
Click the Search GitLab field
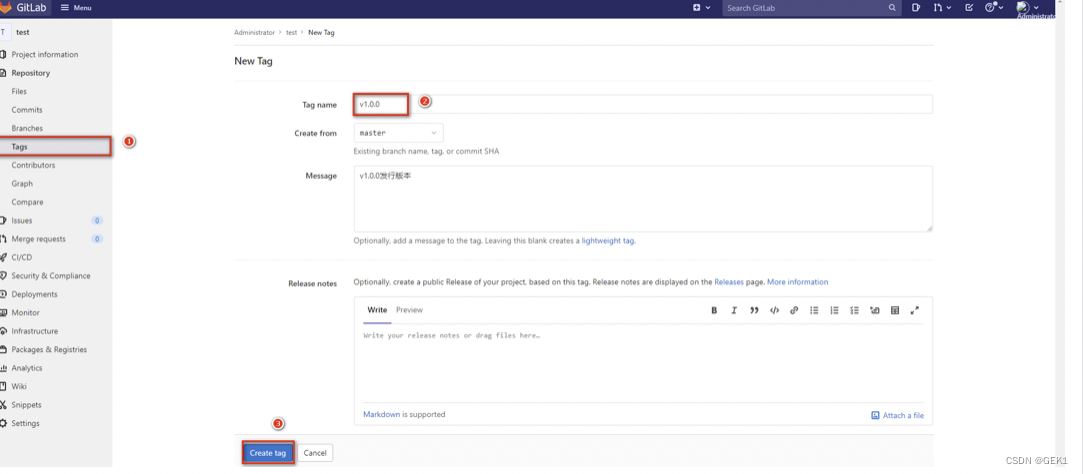point(811,8)
